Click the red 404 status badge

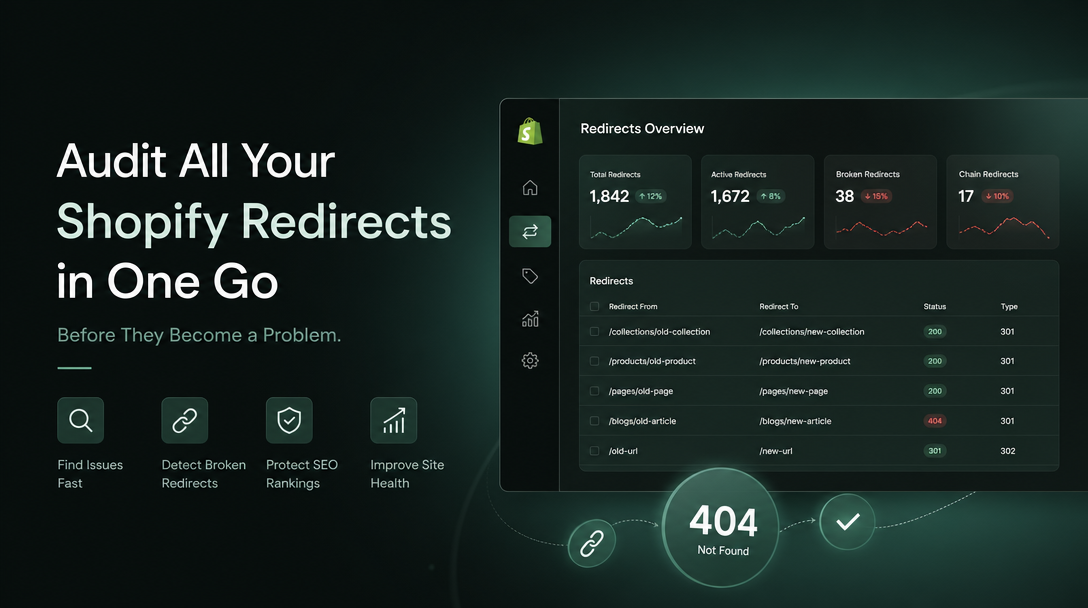(935, 421)
